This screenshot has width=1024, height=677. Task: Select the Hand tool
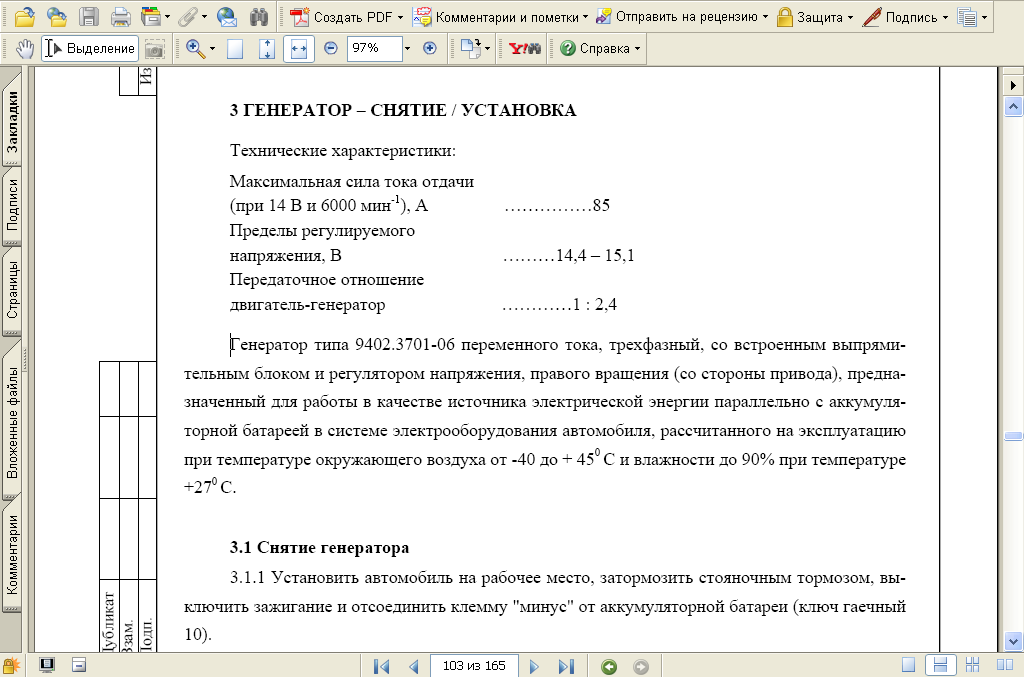pyautogui.click(x=25, y=49)
